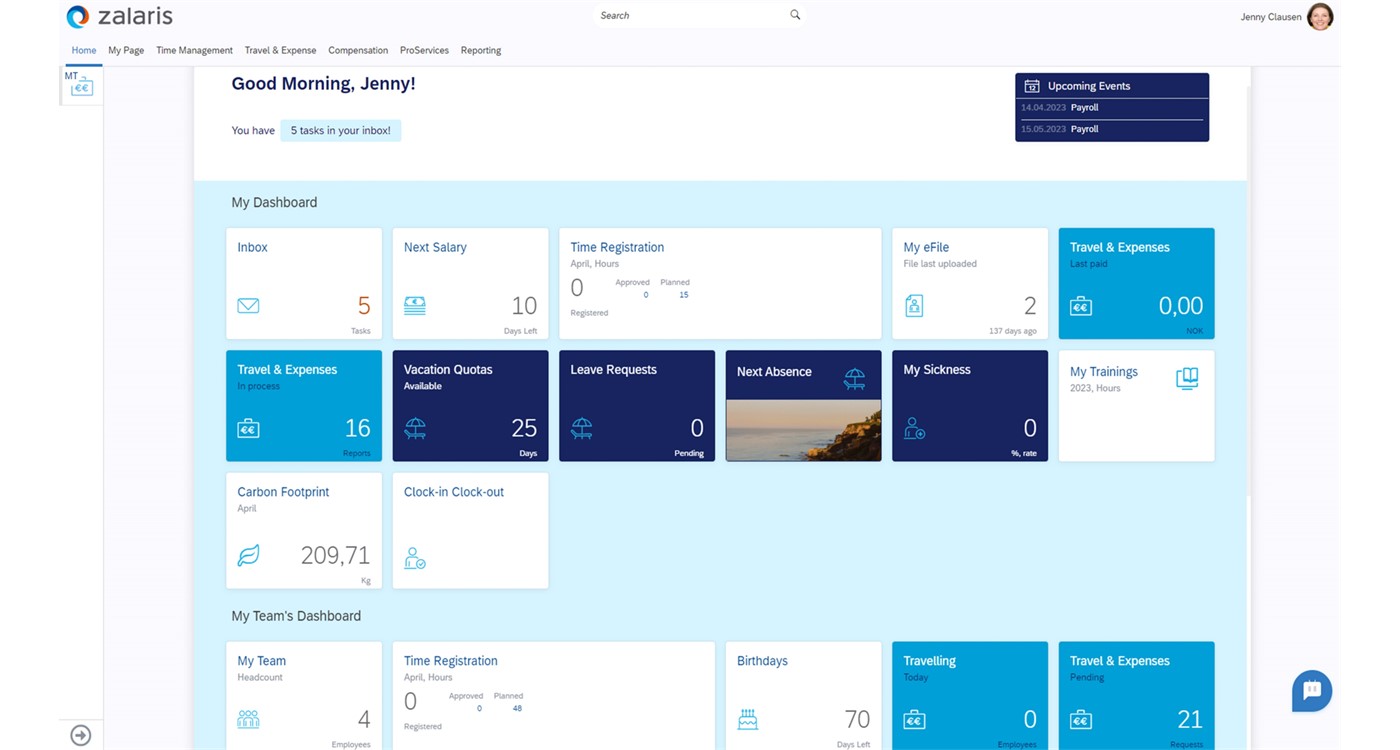1400x750 pixels.
Task: Click the Vacation Quotas umbrella icon
Action: (x=415, y=429)
